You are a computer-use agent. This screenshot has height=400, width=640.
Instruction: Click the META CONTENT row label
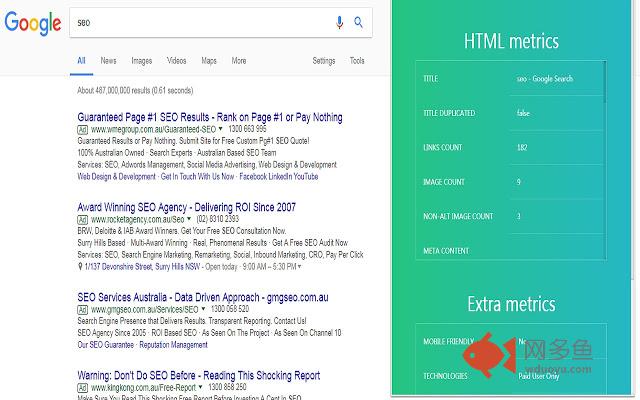(x=446, y=251)
